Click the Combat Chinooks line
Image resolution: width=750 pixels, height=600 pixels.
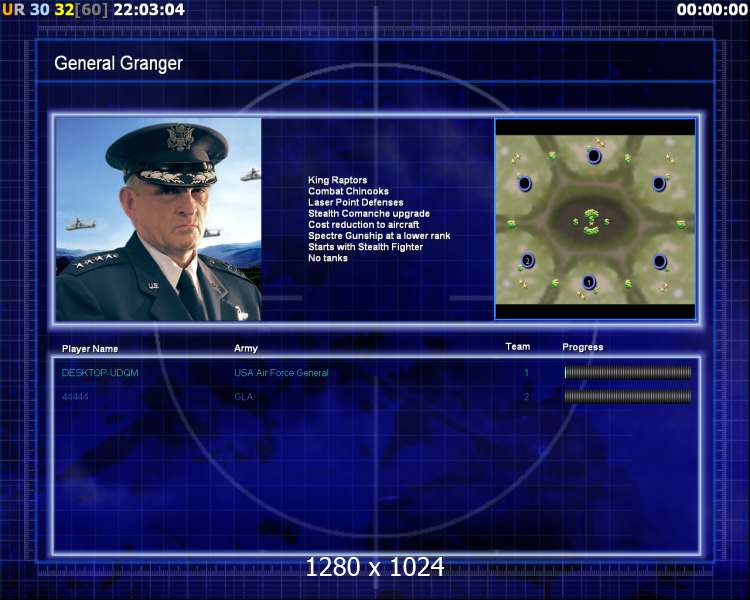348,191
